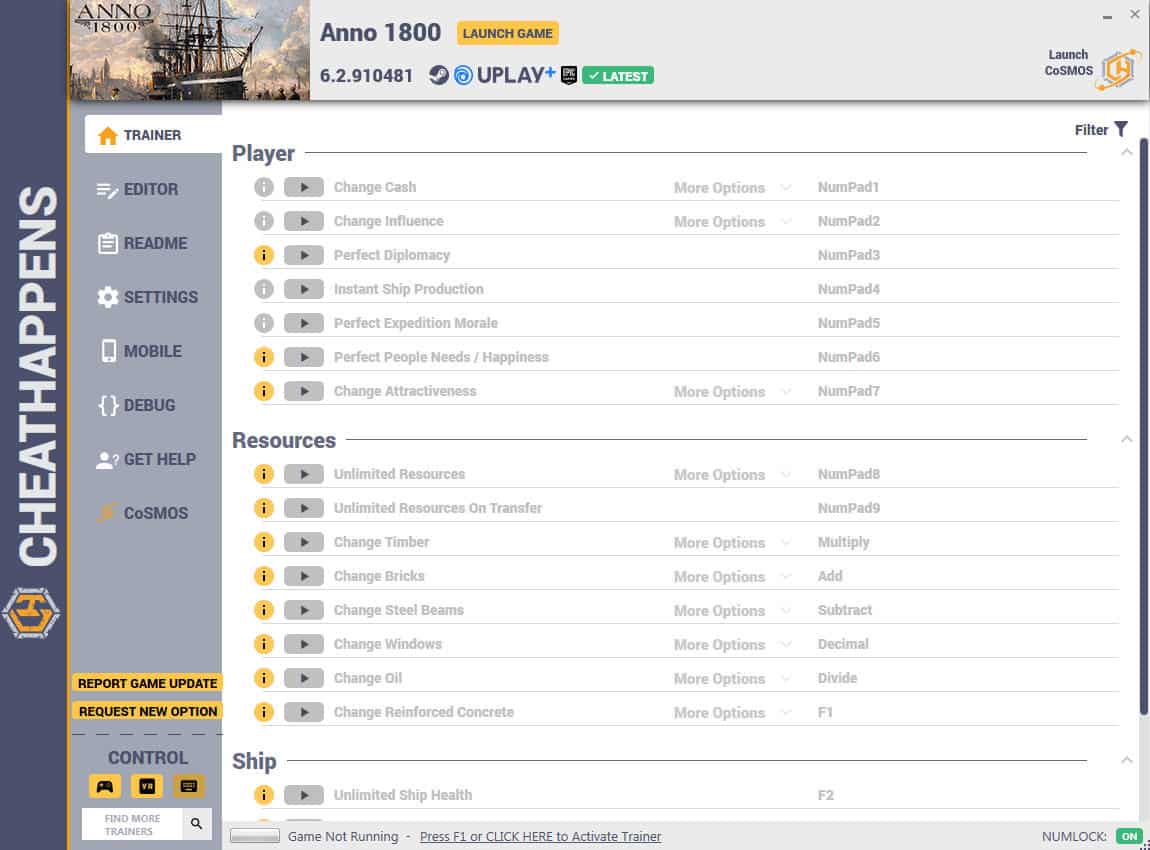Image resolution: width=1150 pixels, height=850 pixels.
Task: Click info icon for Change Bricks
Action: coord(264,576)
